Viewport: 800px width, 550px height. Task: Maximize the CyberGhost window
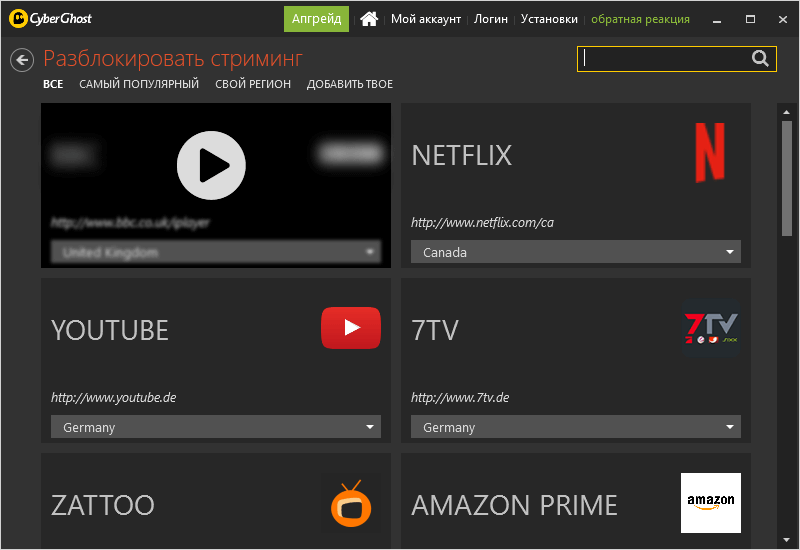[x=750, y=19]
